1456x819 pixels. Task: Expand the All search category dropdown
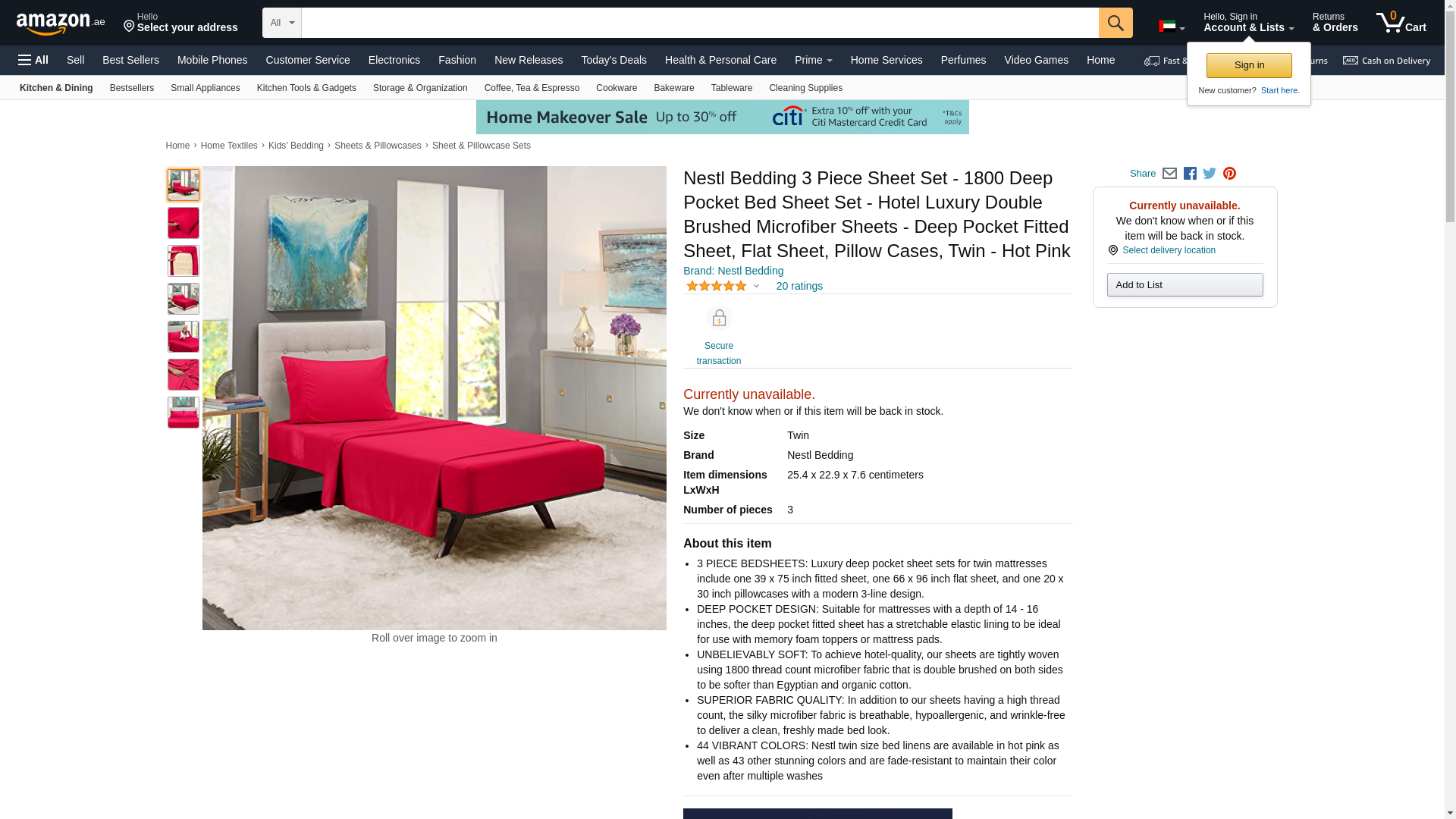282,23
